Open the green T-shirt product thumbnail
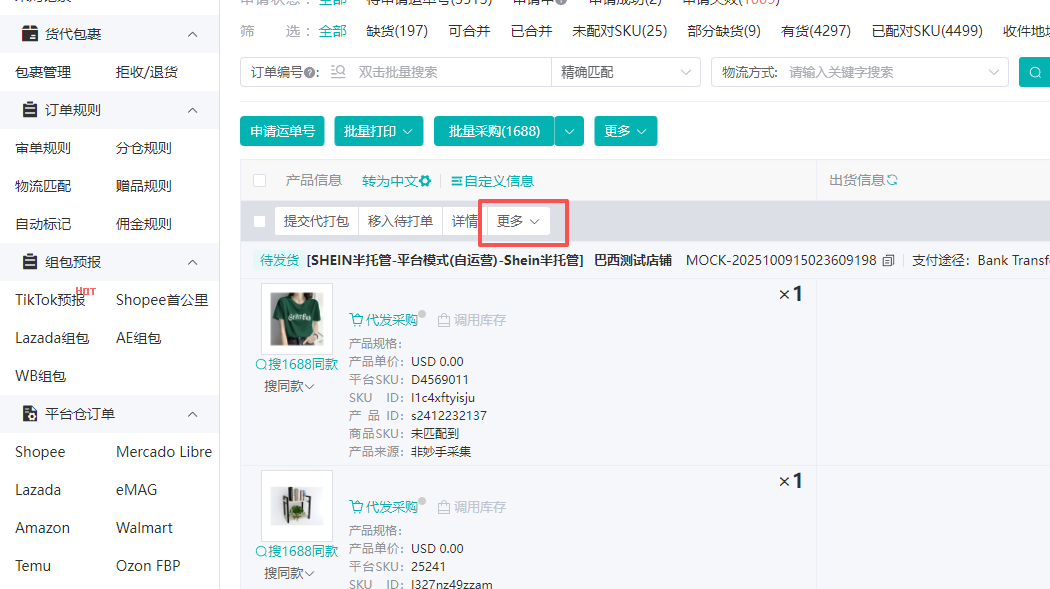1050x589 pixels. click(x=297, y=319)
